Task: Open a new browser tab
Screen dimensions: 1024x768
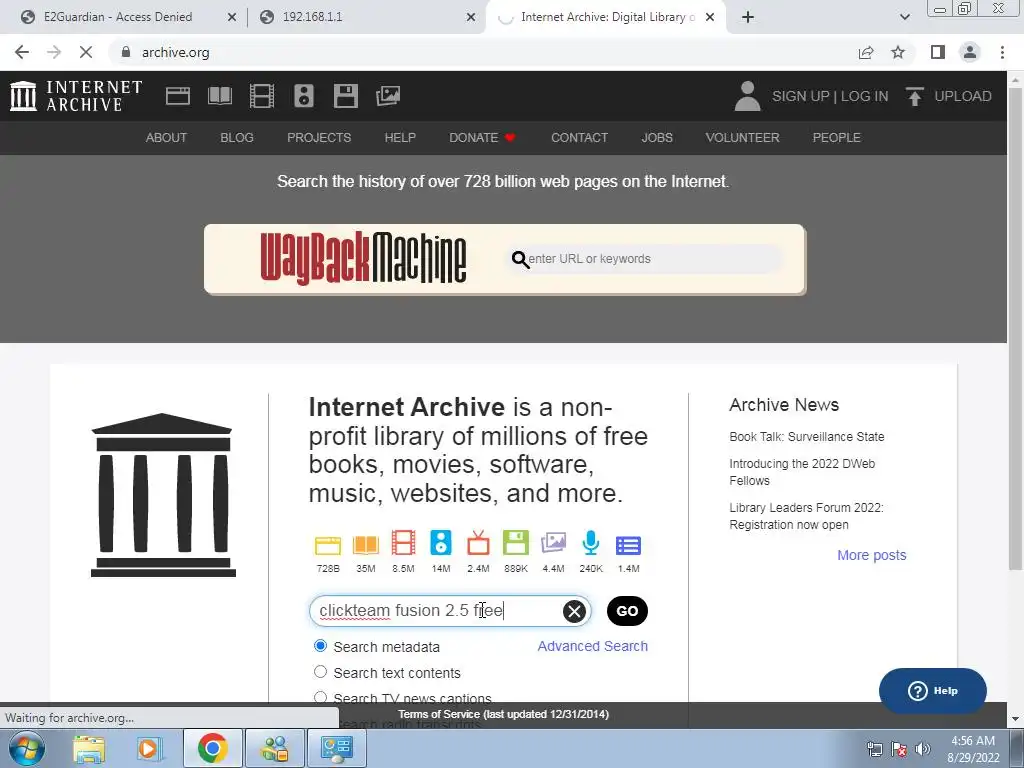Action: pyautogui.click(x=748, y=17)
